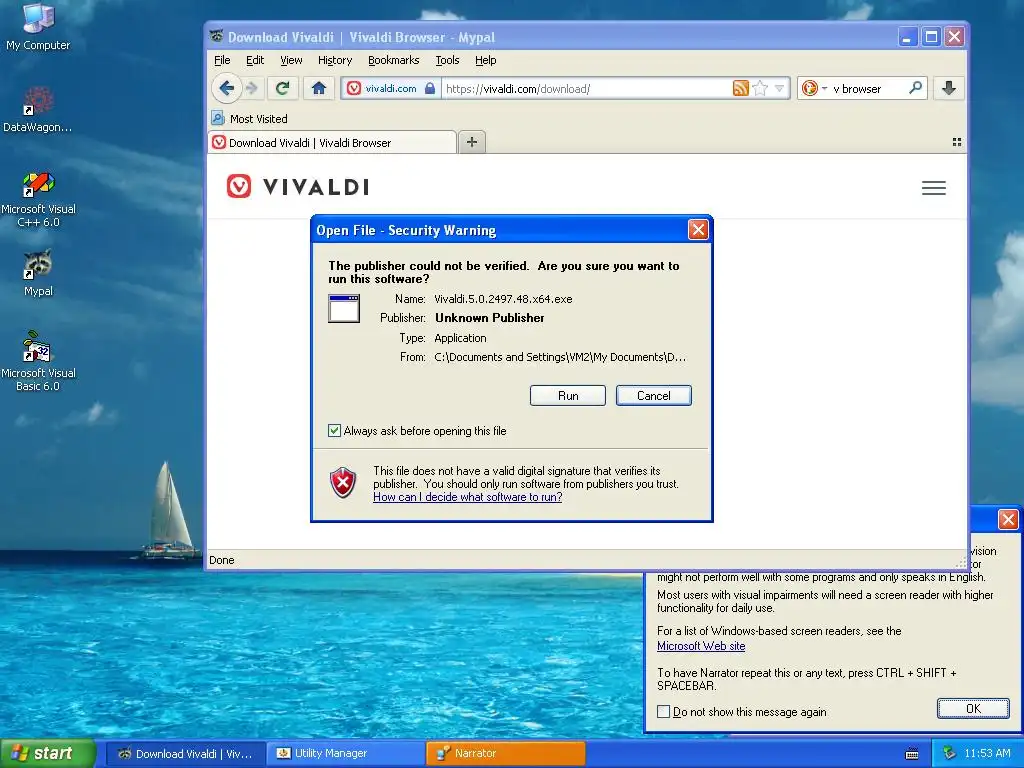Open the View menu
Image resolution: width=1024 pixels, height=768 pixels.
[291, 60]
